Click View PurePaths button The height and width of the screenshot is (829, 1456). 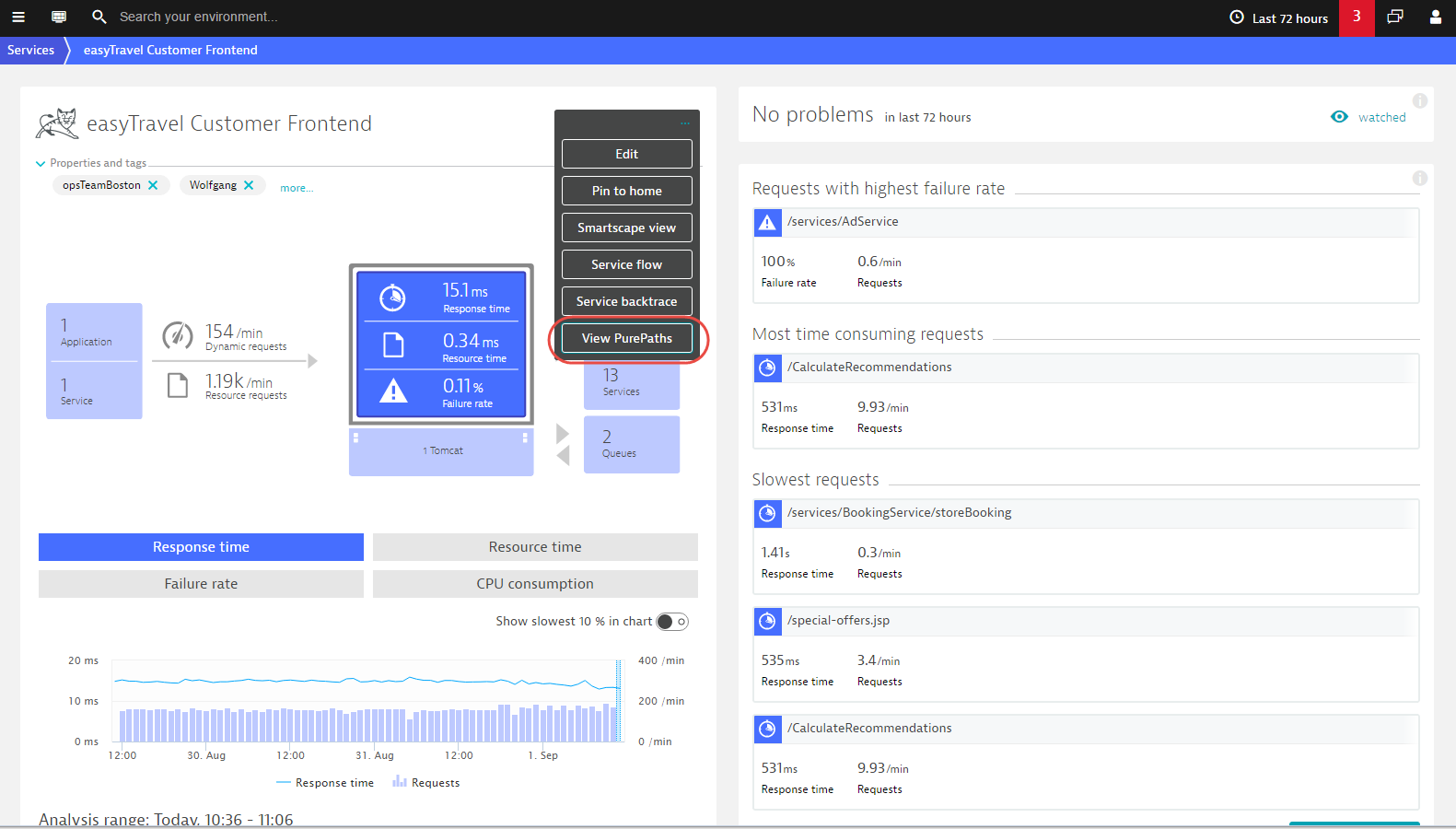[627, 338]
